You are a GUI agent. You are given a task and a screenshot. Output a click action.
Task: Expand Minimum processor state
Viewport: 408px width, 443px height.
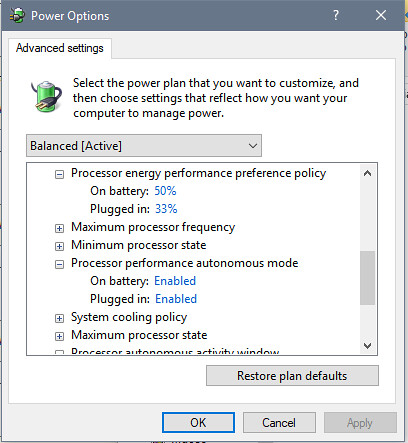[x=59, y=246]
